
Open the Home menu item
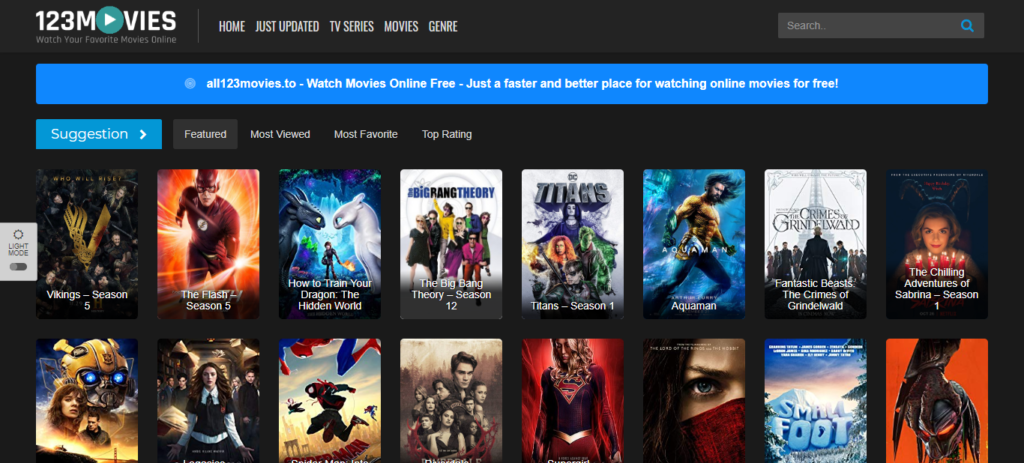click(x=232, y=27)
